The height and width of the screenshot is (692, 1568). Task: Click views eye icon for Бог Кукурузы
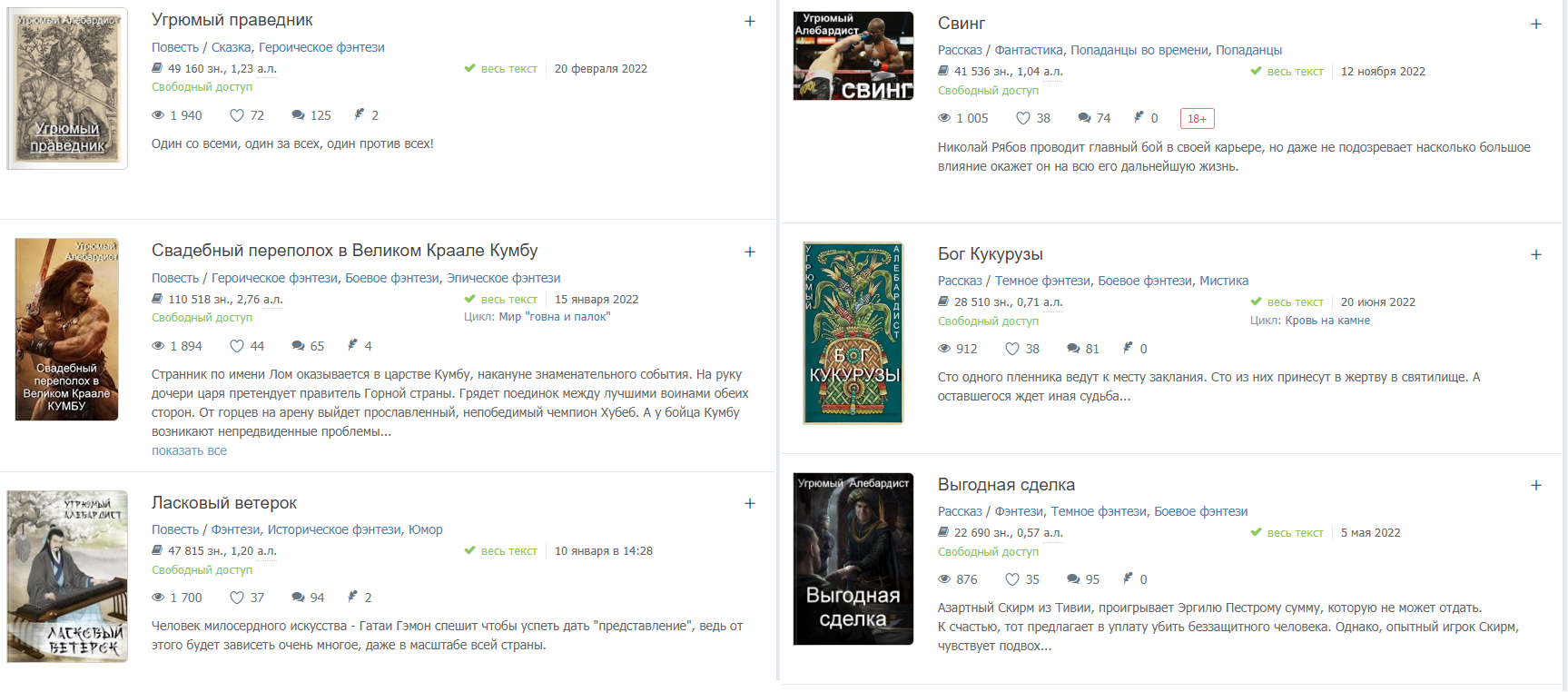click(x=944, y=349)
